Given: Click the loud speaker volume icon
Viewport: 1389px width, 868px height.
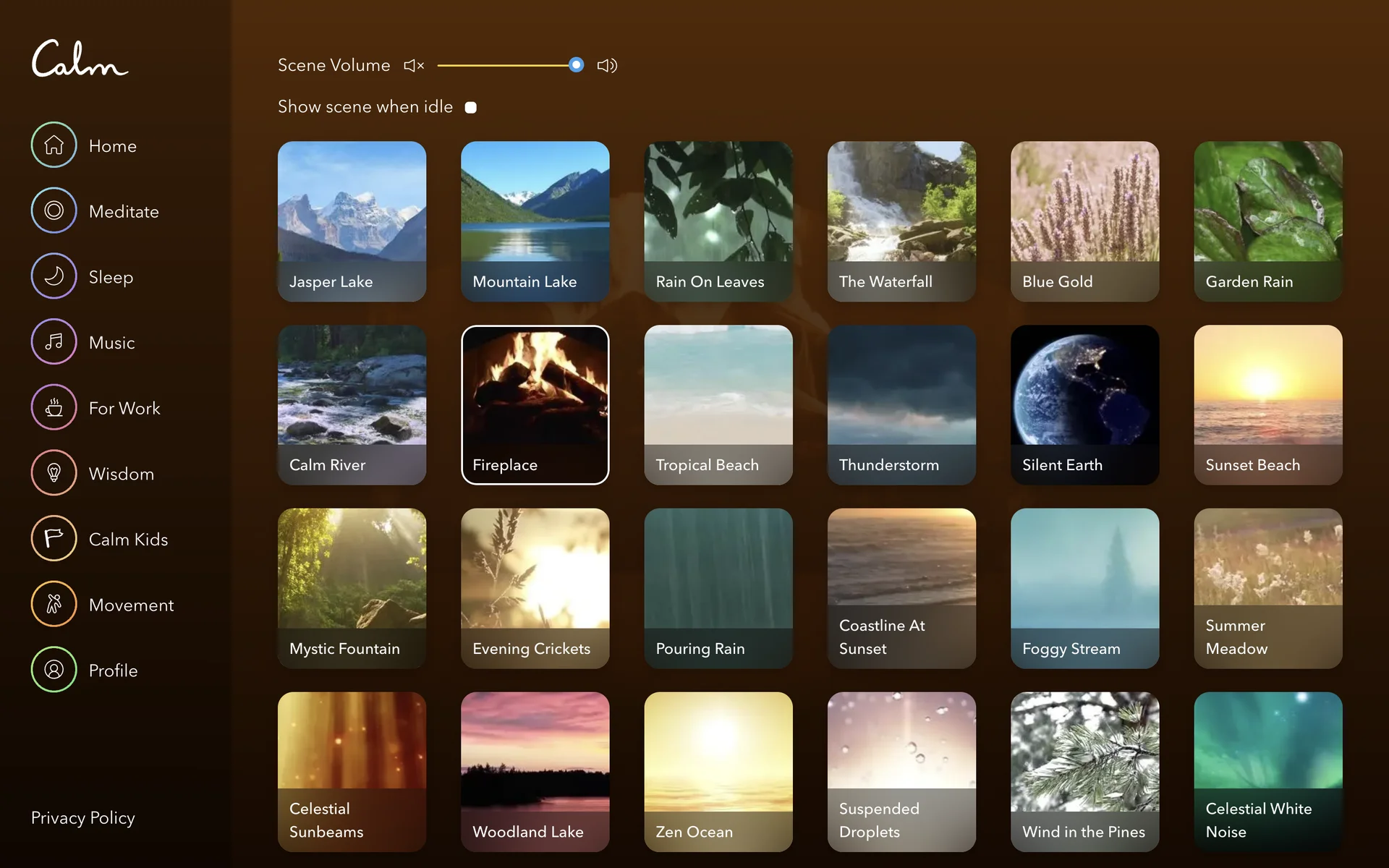Looking at the screenshot, I should (x=606, y=66).
